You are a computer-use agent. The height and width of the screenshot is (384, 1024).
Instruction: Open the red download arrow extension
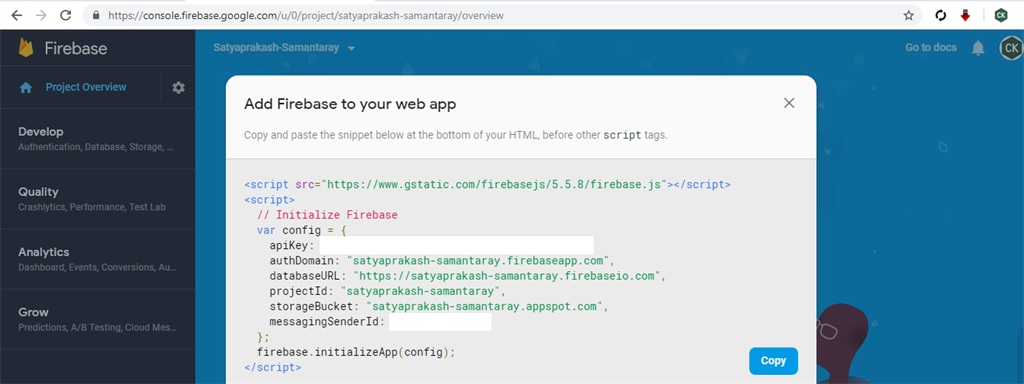click(x=965, y=15)
